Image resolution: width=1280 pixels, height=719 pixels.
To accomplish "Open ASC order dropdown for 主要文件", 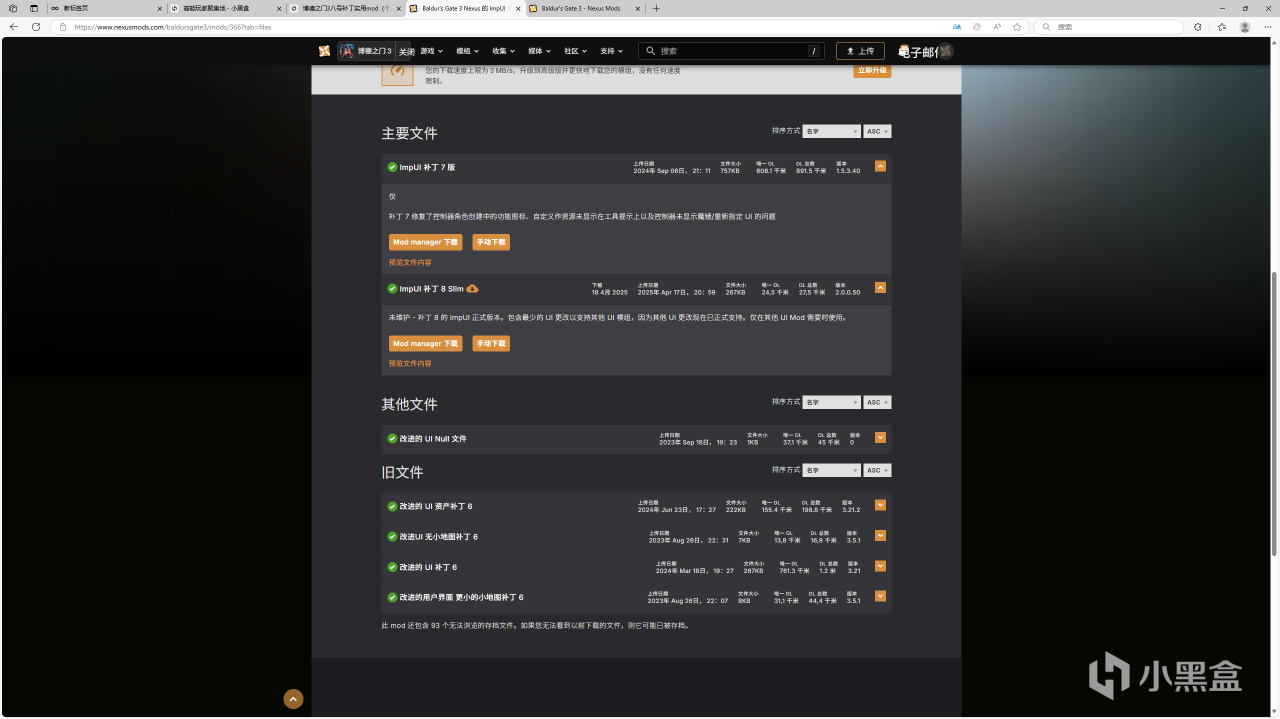I will 877,131.
